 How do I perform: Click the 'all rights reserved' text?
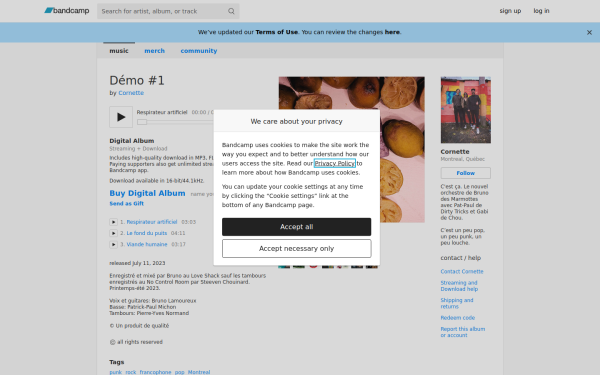(140, 342)
